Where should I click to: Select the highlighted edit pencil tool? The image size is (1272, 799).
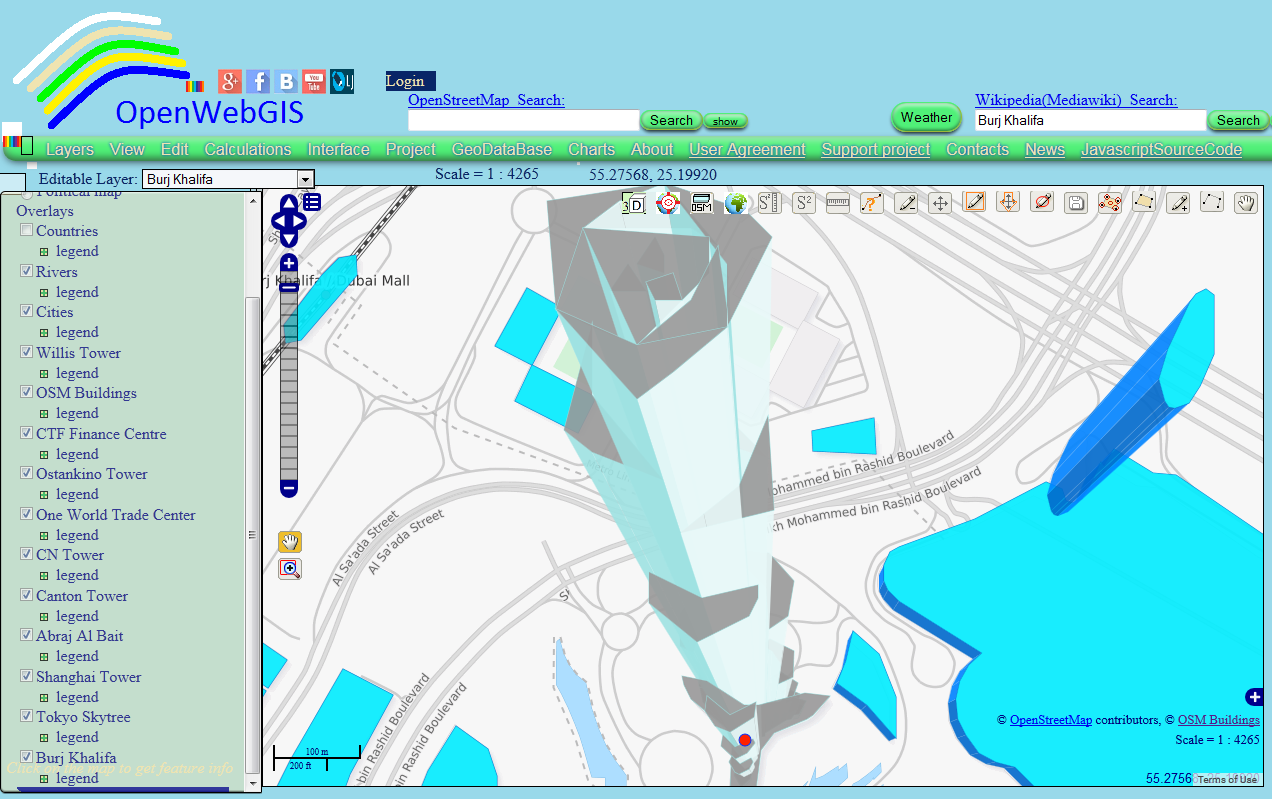(974, 202)
